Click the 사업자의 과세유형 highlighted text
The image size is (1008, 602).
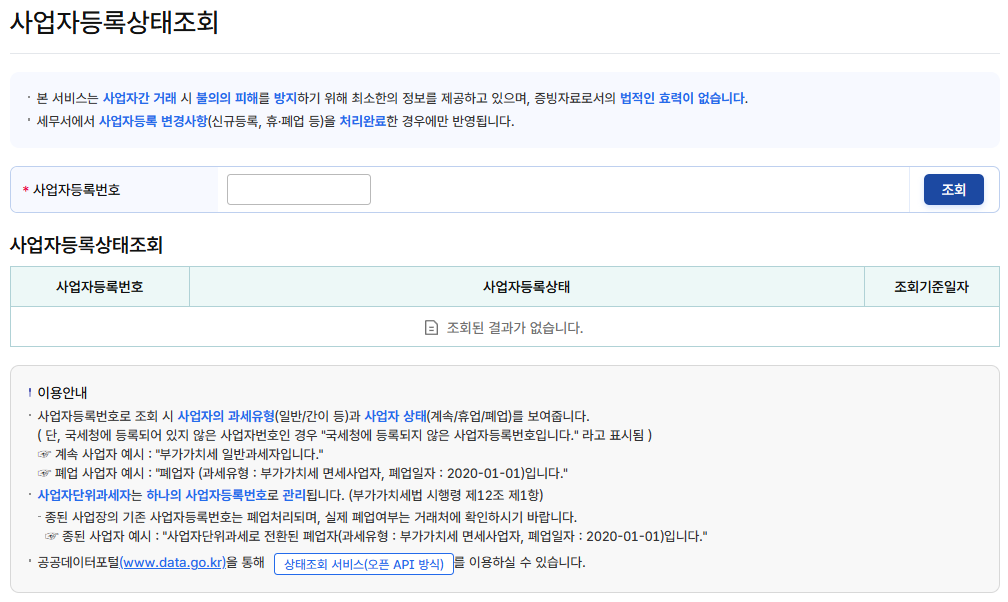coord(226,416)
